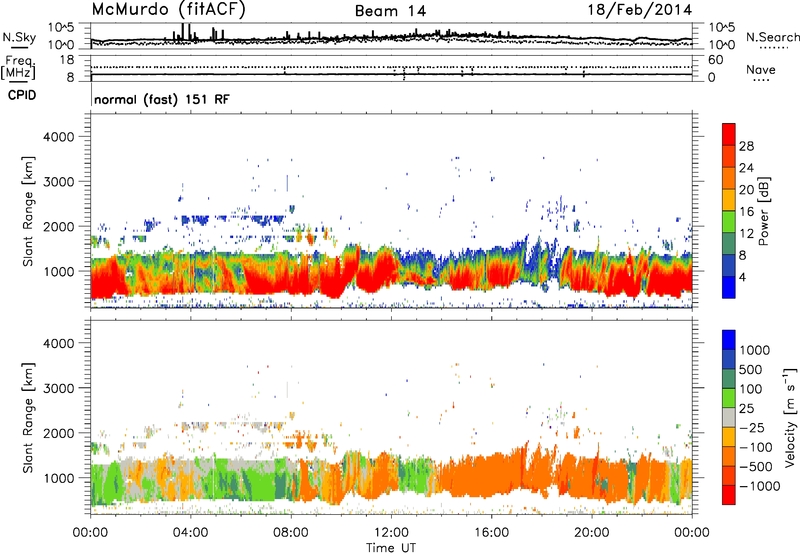Pick the bright blue bottom Power color segment
This screenshot has height=554, width=800.
pos(729,288)
